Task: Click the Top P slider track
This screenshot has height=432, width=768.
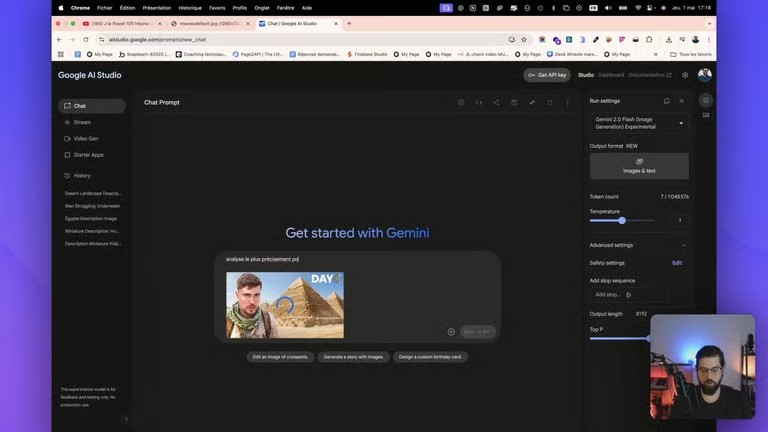Action: (x=619, y=338)
